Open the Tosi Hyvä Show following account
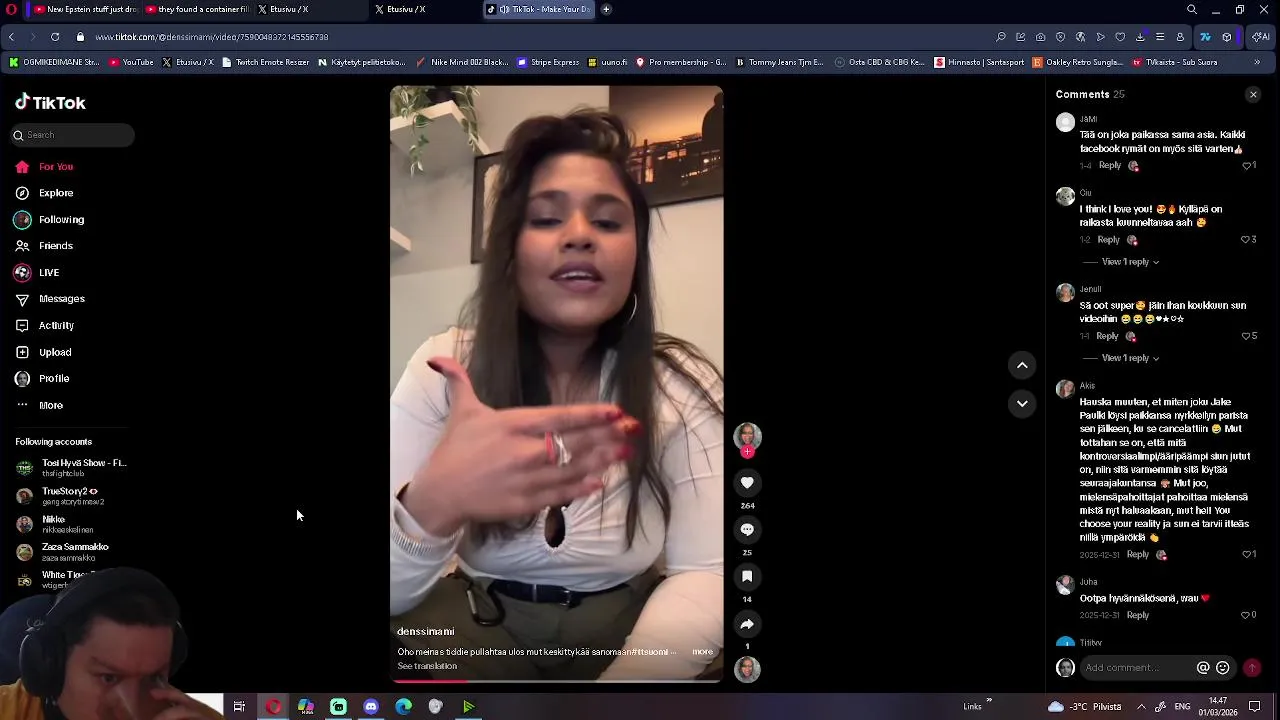1280x720 pixels. (x=71, y=467)
